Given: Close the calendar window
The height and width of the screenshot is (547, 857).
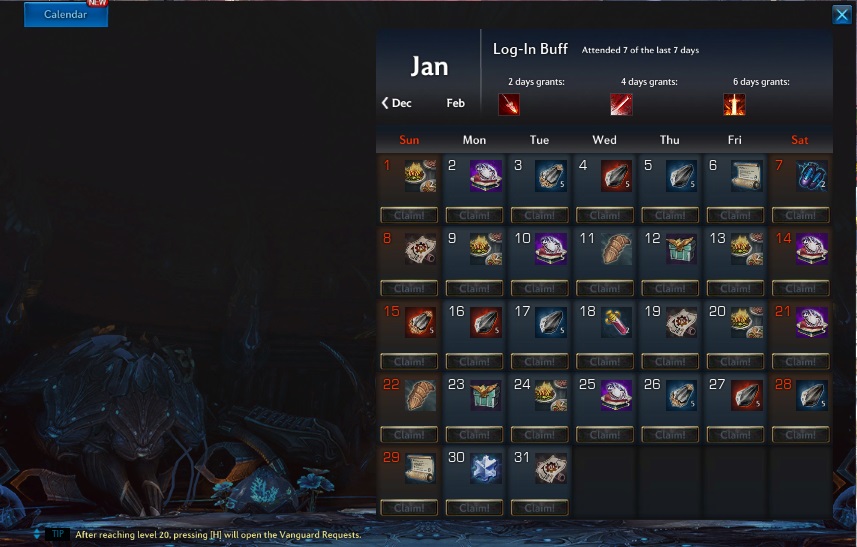Looking at the screenshot, I should (x=841, y=15).
